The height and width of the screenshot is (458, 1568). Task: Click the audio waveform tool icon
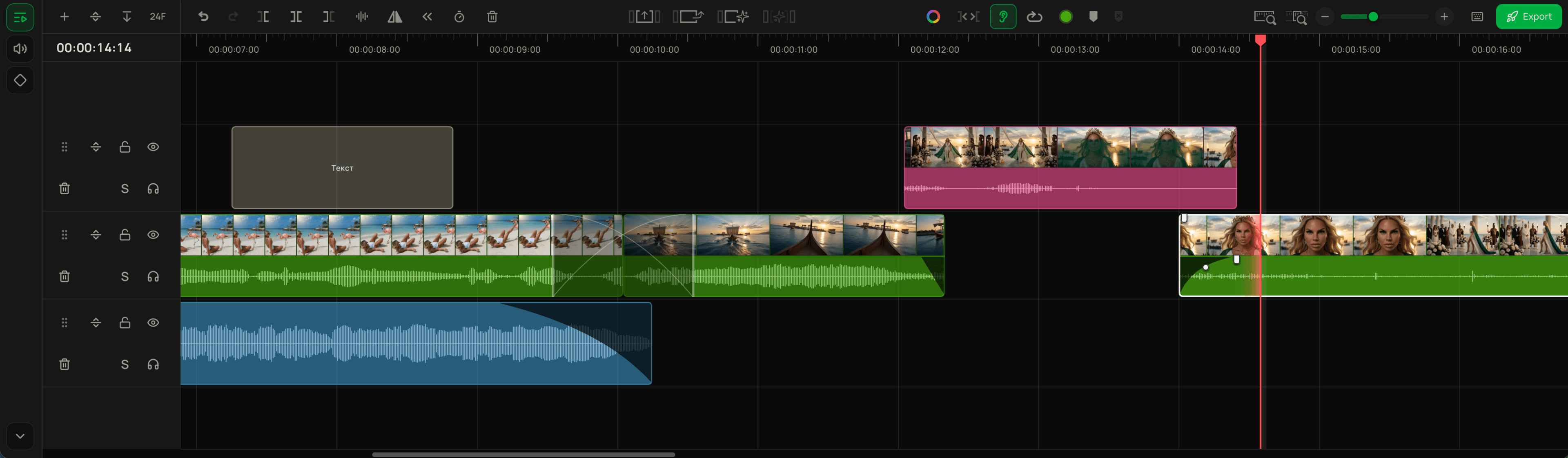(362, 17)
